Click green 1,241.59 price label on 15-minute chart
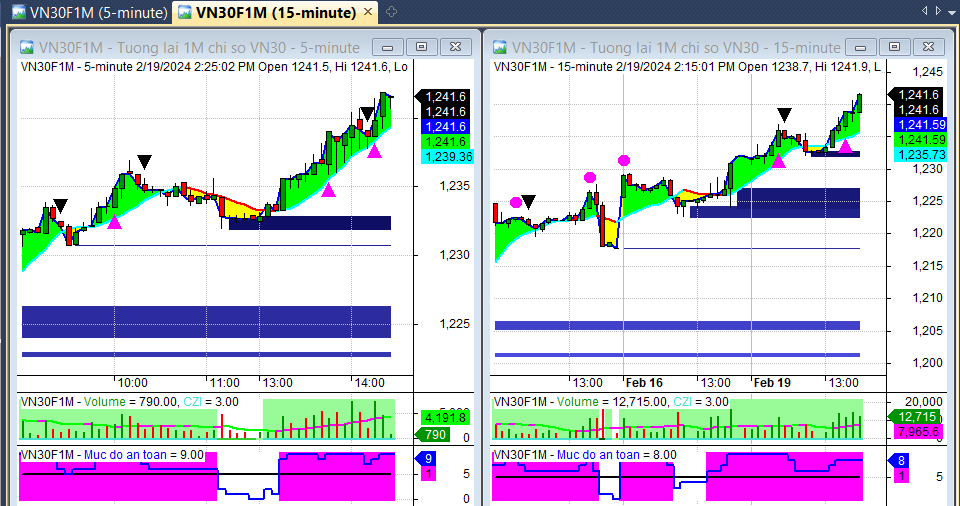960x506 pixels. (921, 140)
